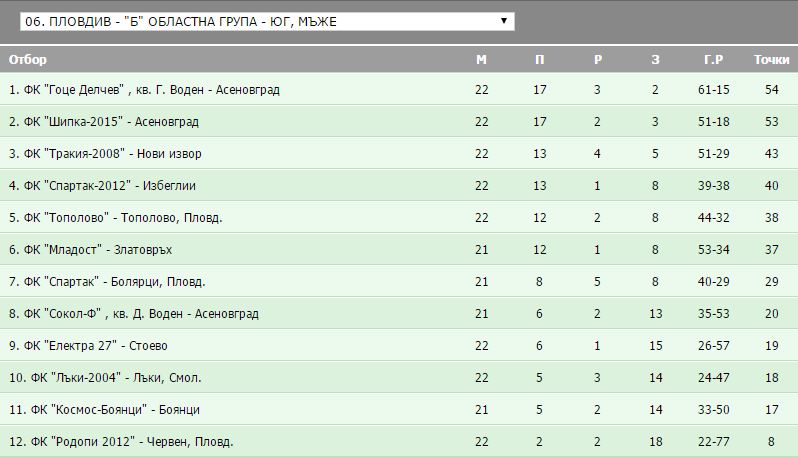Viewport: 798px width, 458px height.
Task: Open ФК "Електра 27" Стоево entry
Action: 88,346
